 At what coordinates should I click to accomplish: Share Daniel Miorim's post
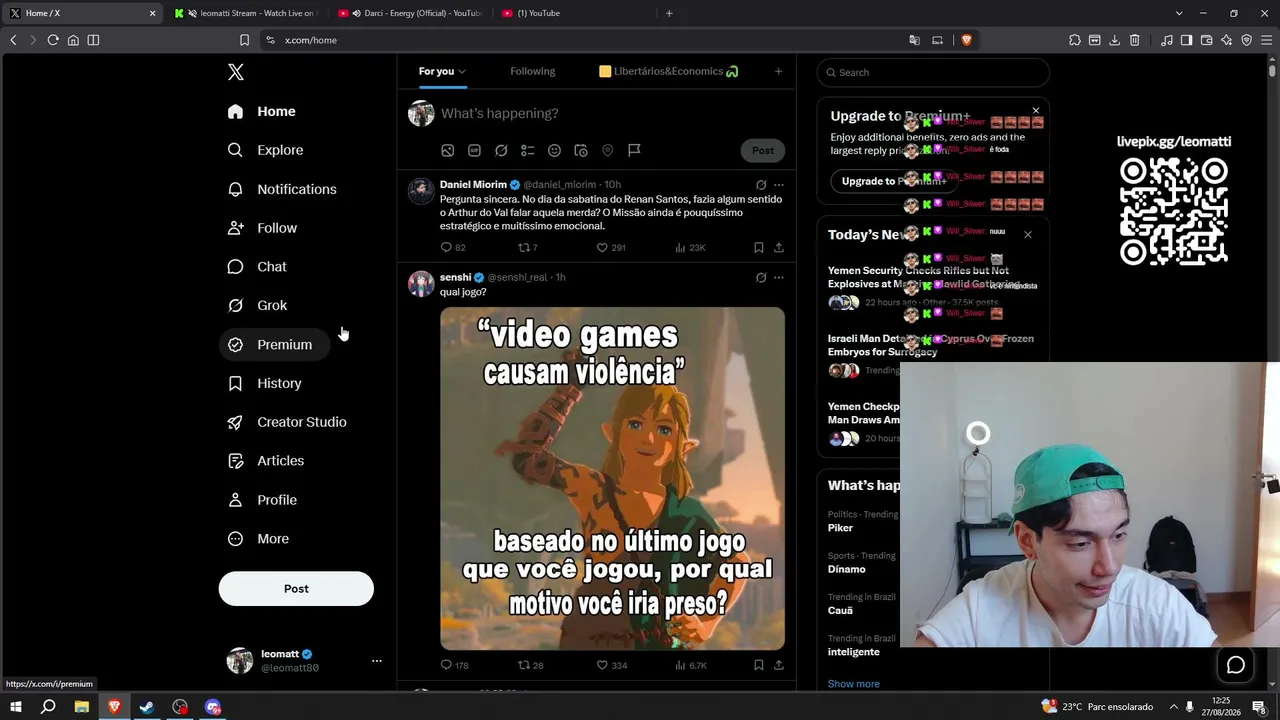tap(779, 247)
